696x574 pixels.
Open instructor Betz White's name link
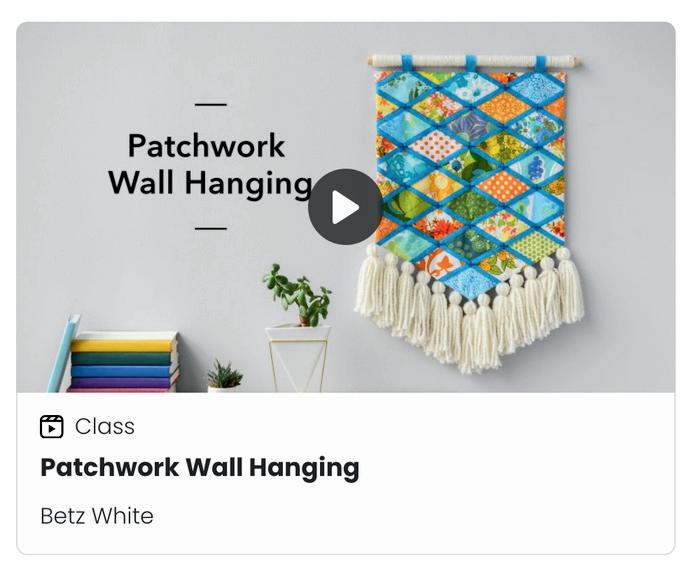click(97, 516)
